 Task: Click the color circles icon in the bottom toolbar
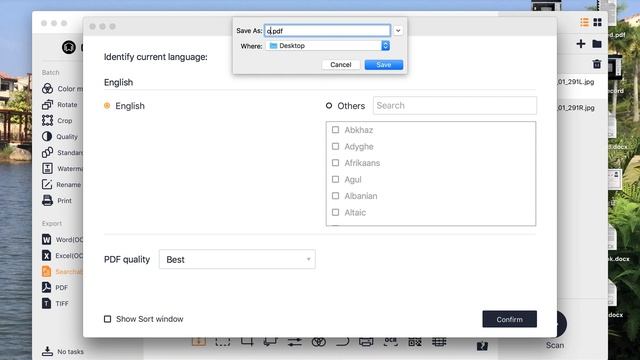point(318,342)
